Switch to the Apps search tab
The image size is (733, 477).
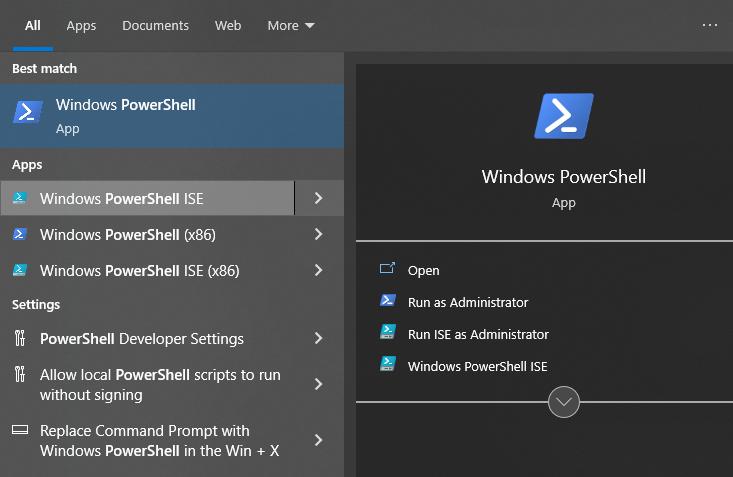tap(81, 25)
